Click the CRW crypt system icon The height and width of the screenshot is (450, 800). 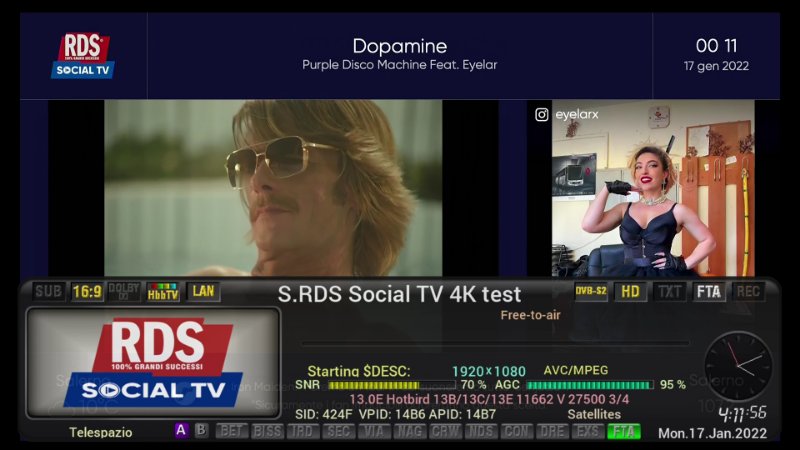445,432
